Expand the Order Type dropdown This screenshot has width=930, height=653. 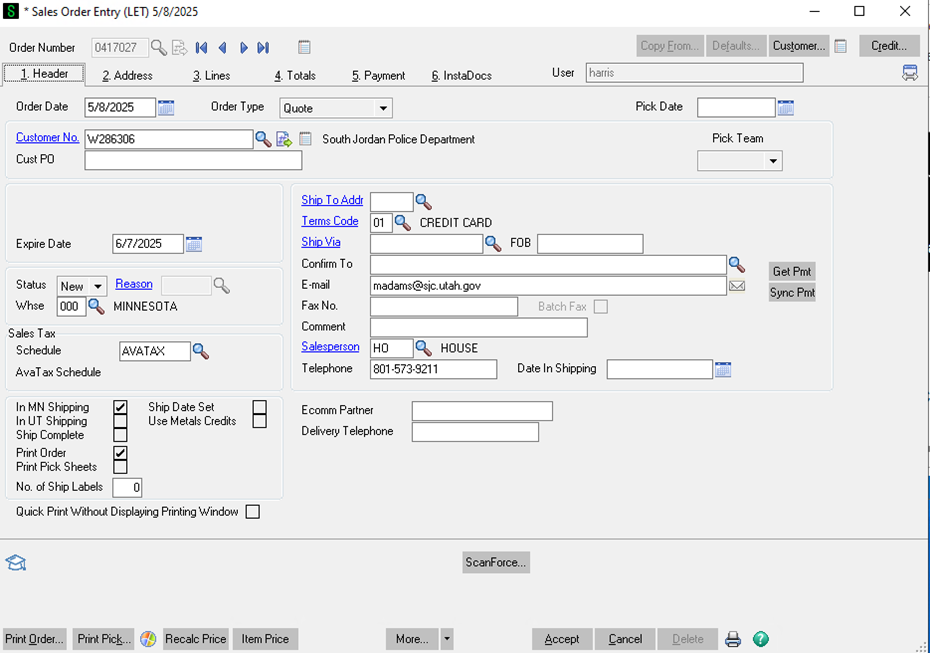point(383,108)
